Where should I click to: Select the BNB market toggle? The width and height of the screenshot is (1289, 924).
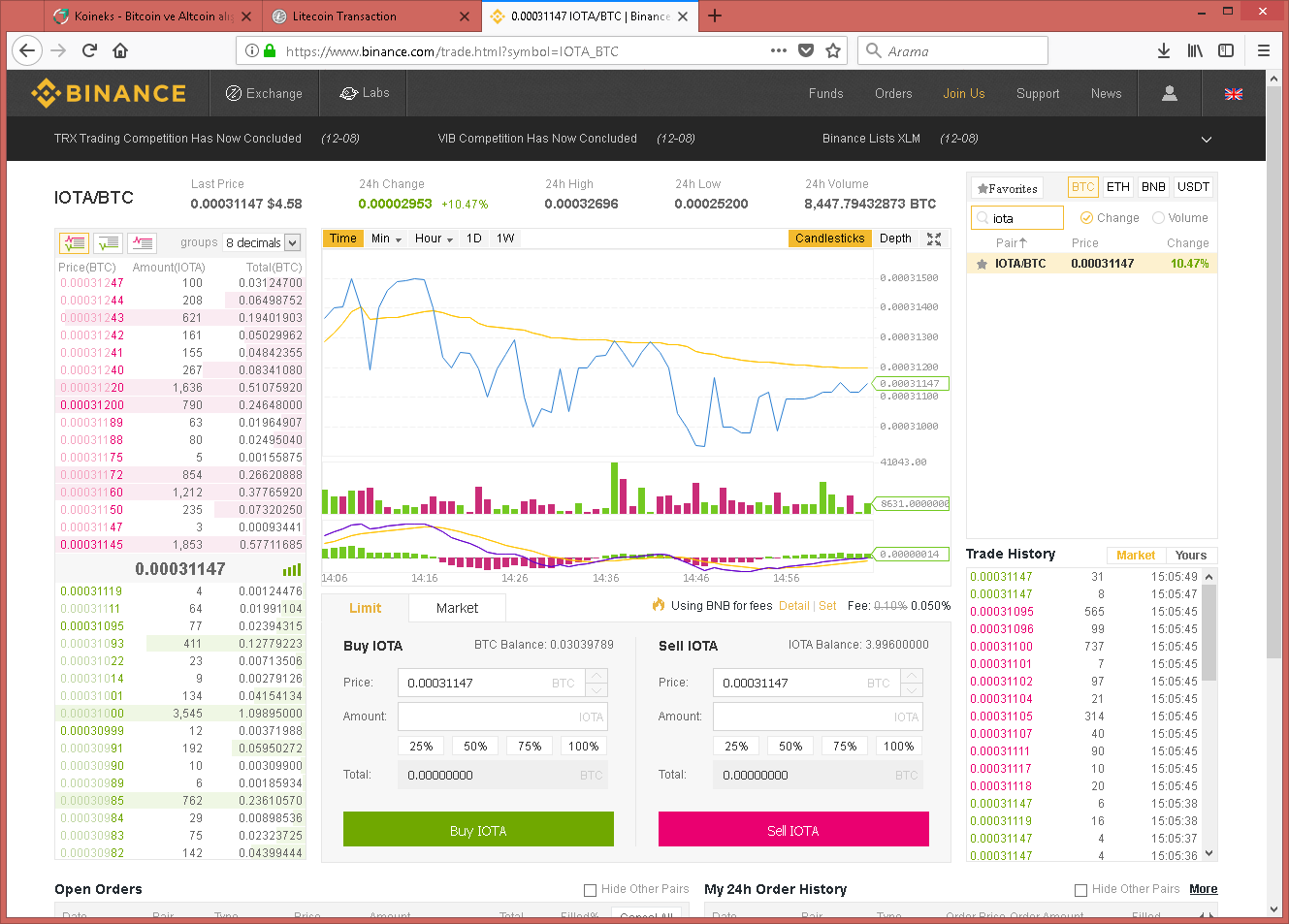tap(1153, 187)
